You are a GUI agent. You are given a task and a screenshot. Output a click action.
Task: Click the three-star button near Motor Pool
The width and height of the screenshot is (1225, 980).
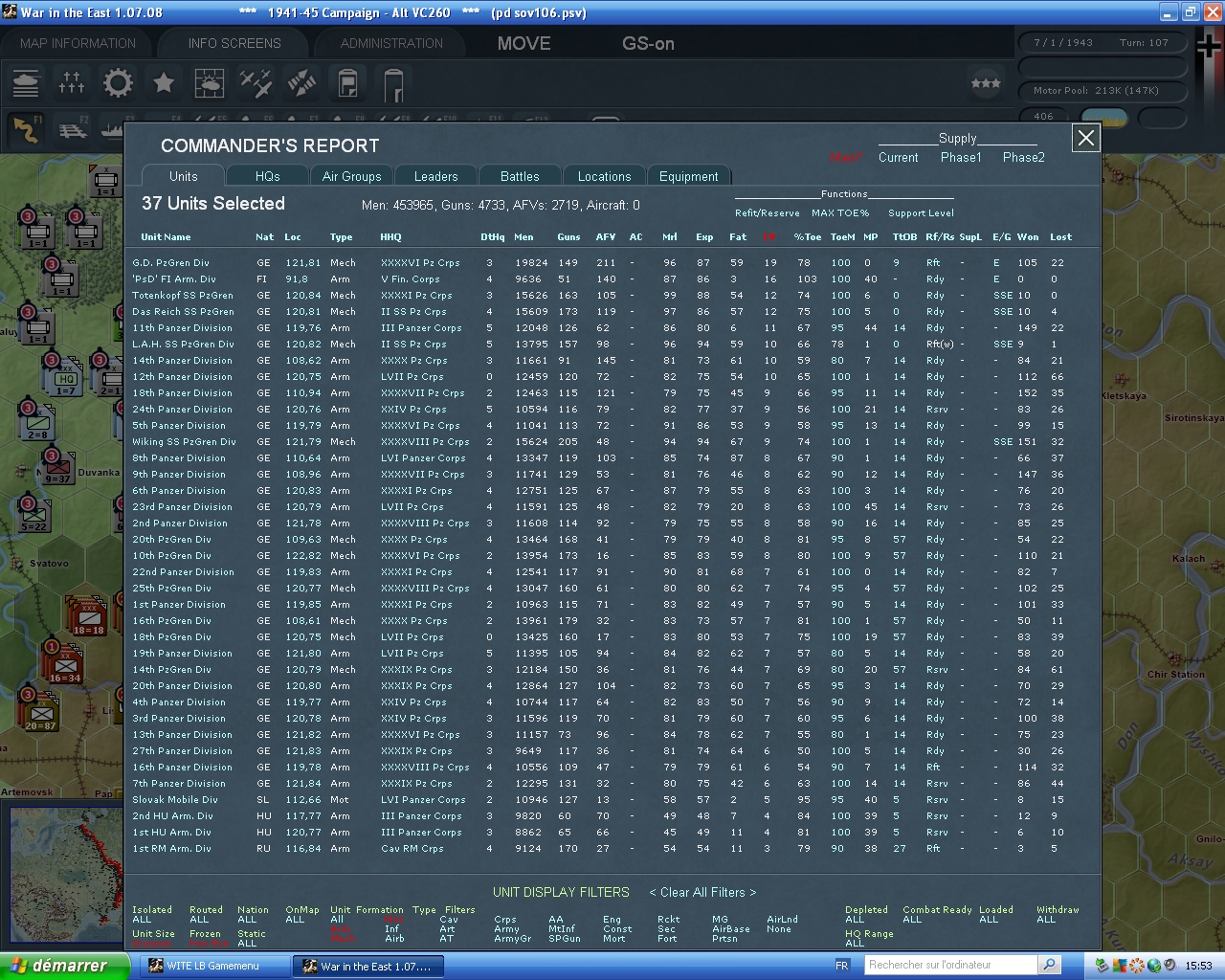point(986,83)
